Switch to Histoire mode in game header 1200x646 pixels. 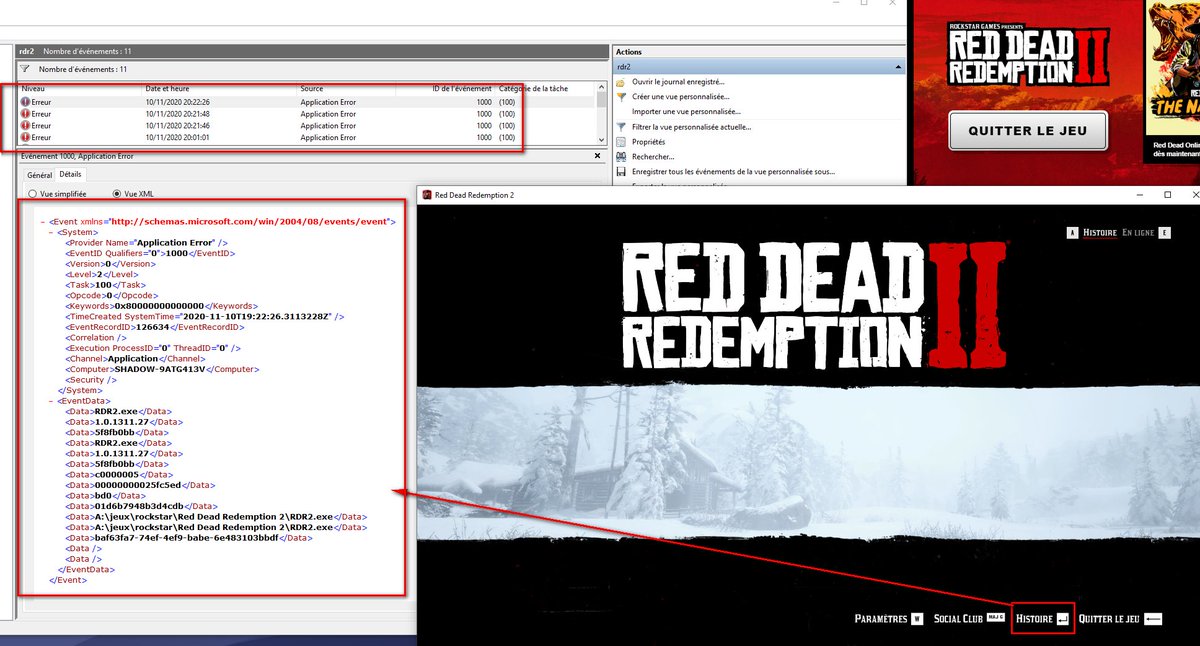(x=1100, y=233)
